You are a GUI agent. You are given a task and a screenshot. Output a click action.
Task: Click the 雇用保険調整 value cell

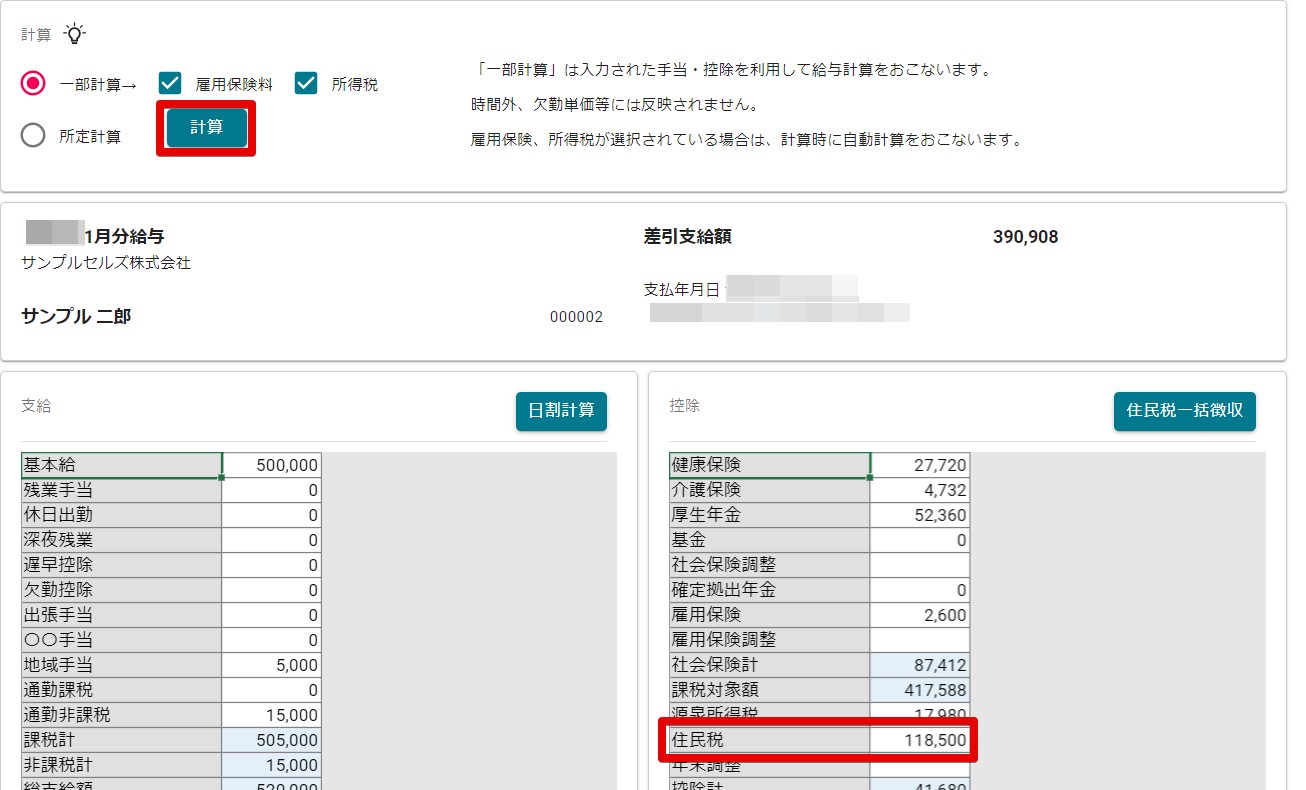tap(920, 640)
